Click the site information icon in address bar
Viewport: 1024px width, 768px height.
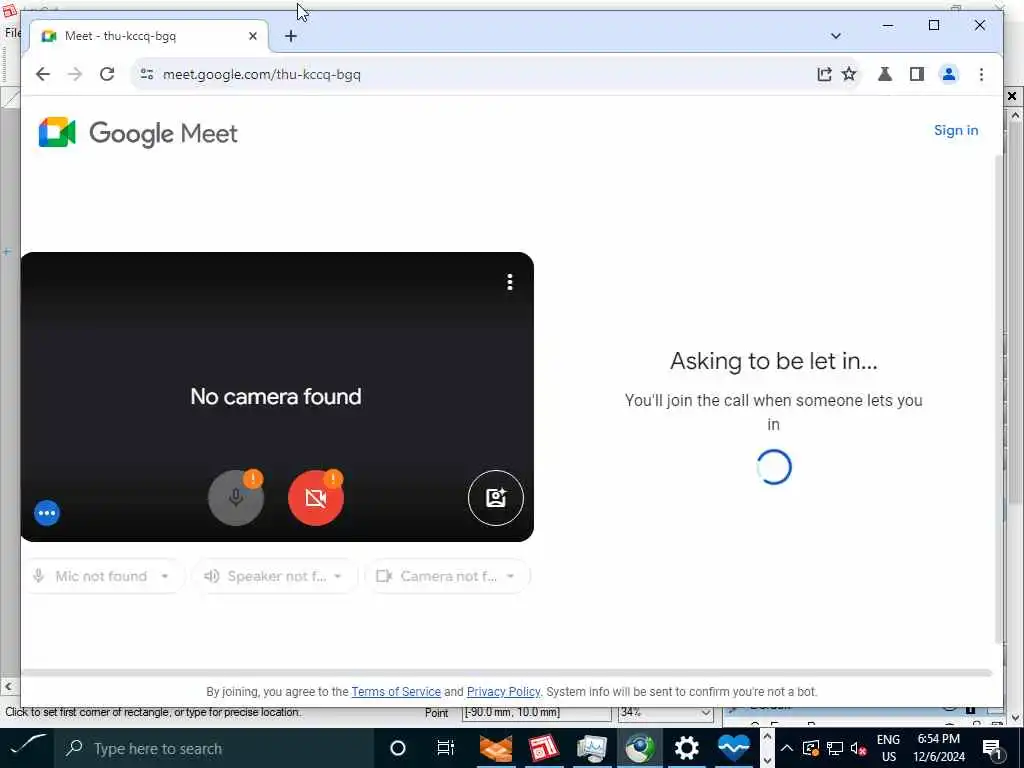(x=147, y=74)
